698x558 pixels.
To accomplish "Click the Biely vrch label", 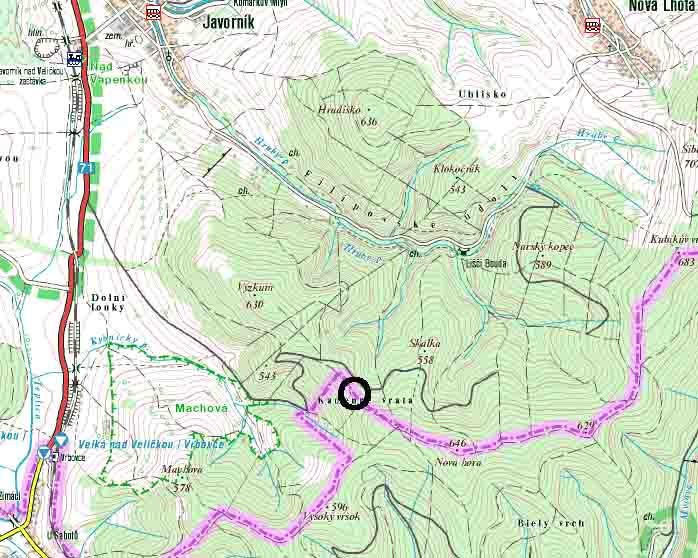I will pyautogui.click(x=551, y=523).
